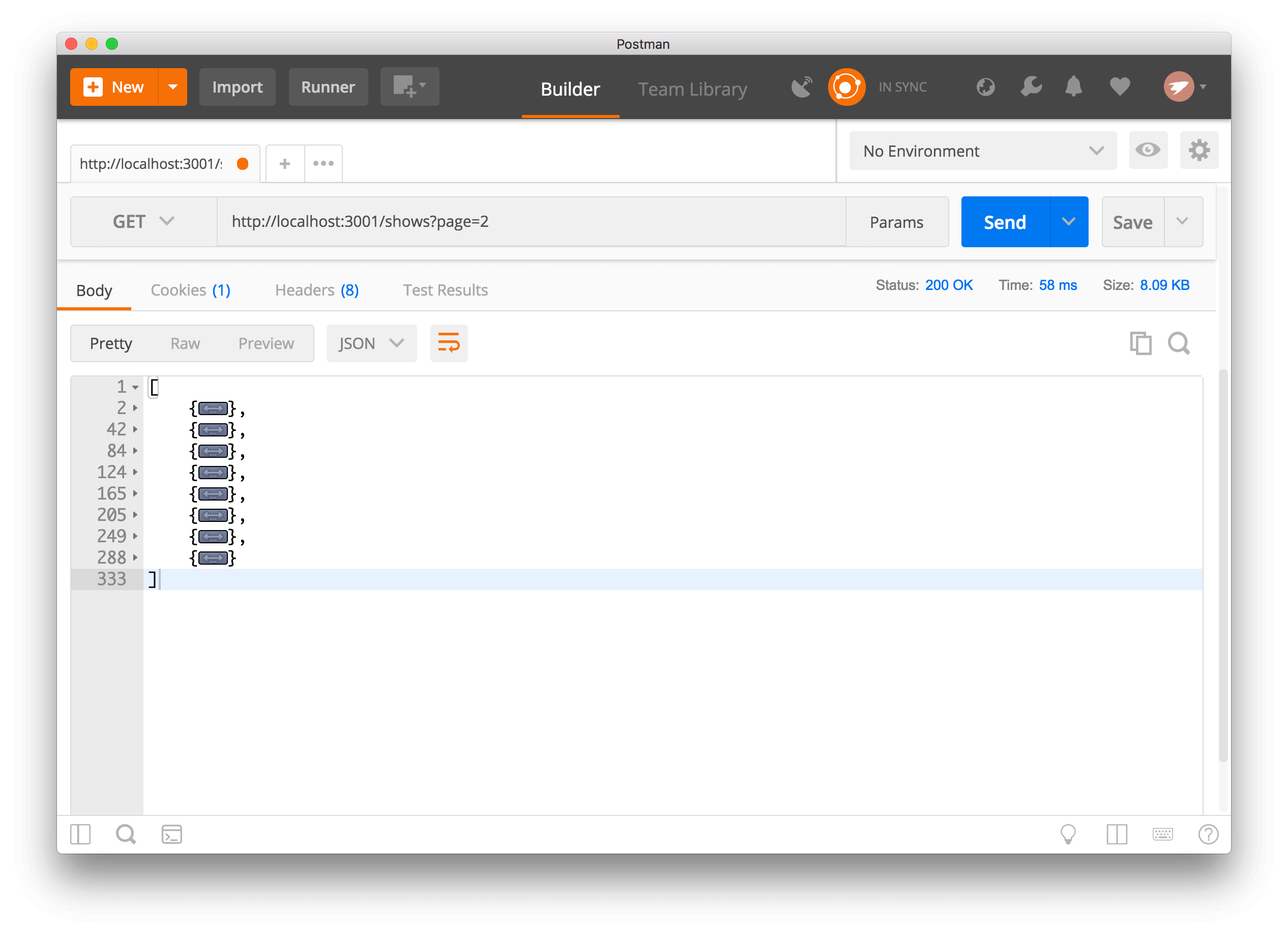Toggle two-pane layout icon
1288x935 pixels.
(x=1117, y=834)
